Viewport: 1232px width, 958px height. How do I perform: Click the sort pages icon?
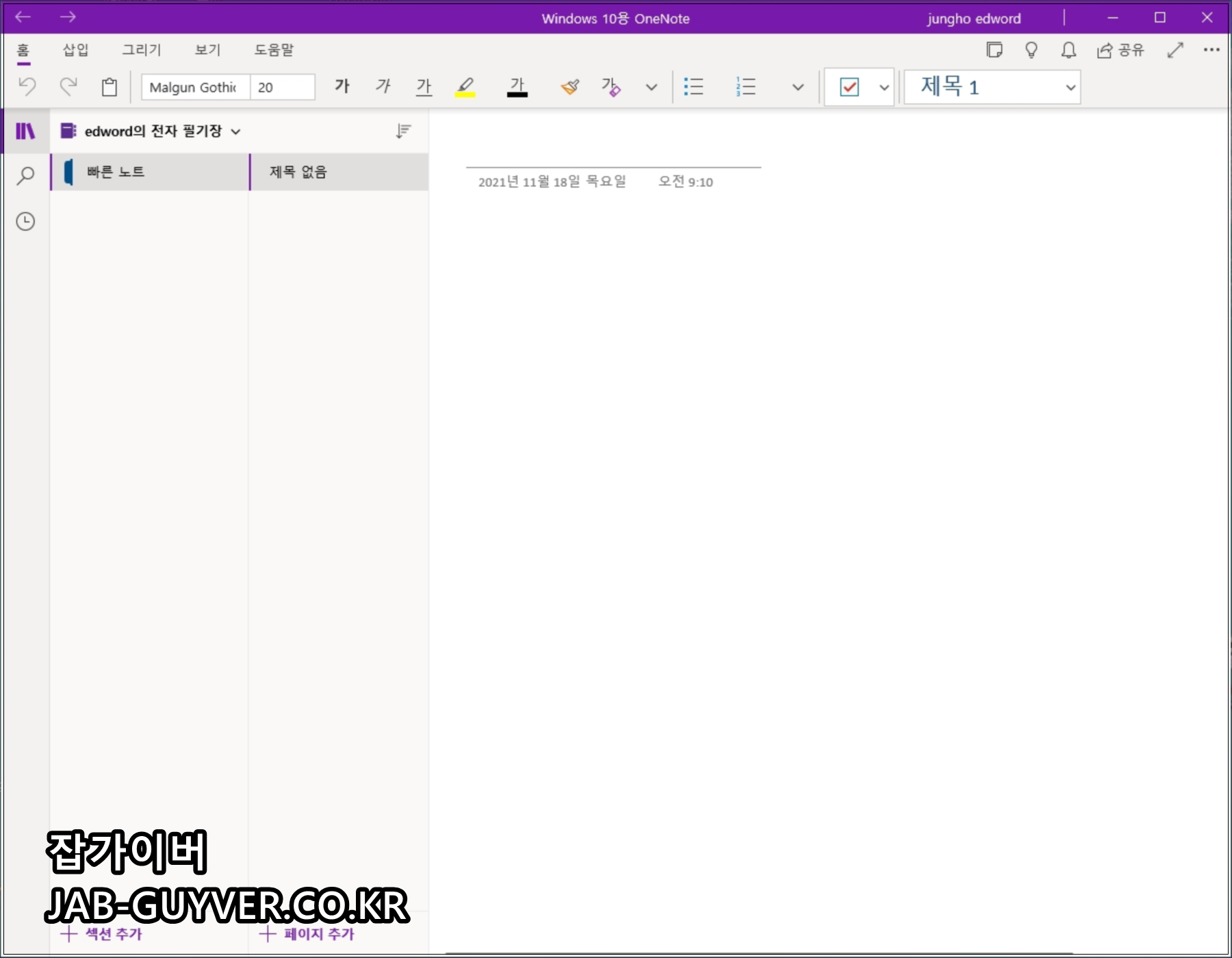[x=403, y=131]
